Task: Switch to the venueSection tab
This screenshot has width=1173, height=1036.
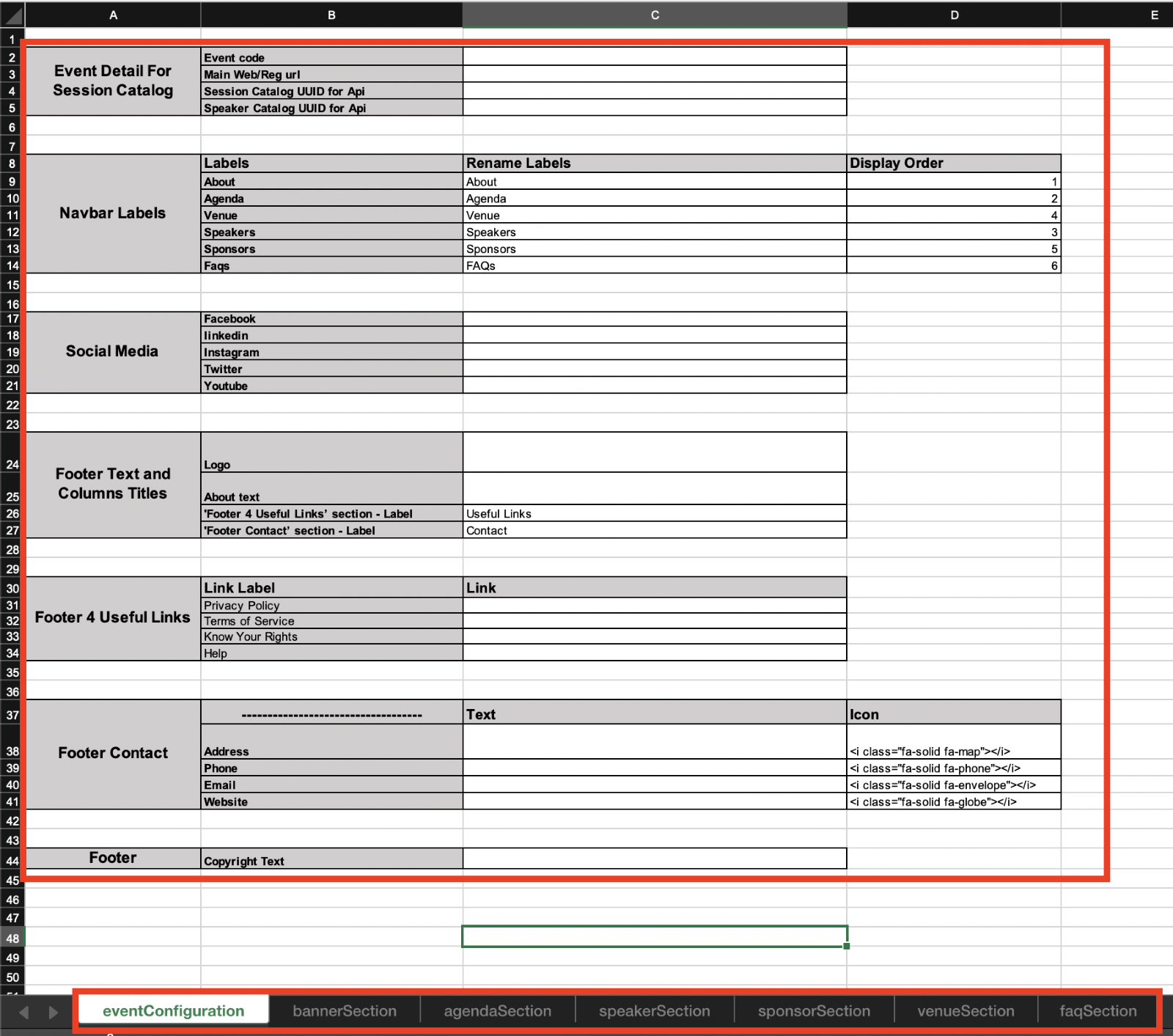Action: point(966,1011)
